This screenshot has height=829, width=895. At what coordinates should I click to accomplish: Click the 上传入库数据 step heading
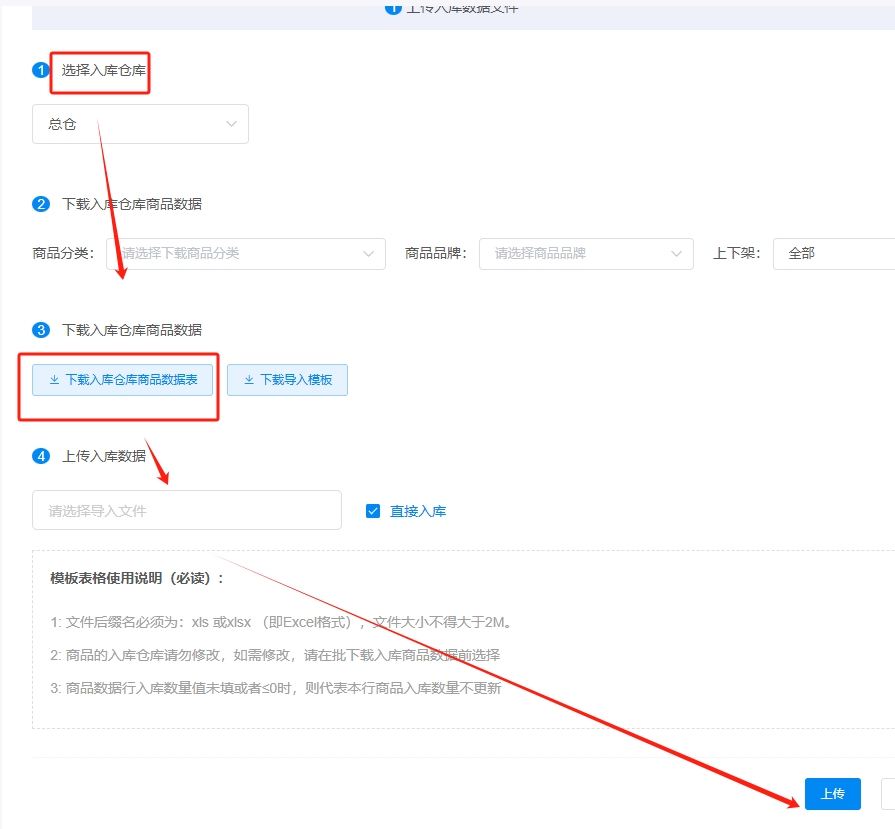coord(104,456)
